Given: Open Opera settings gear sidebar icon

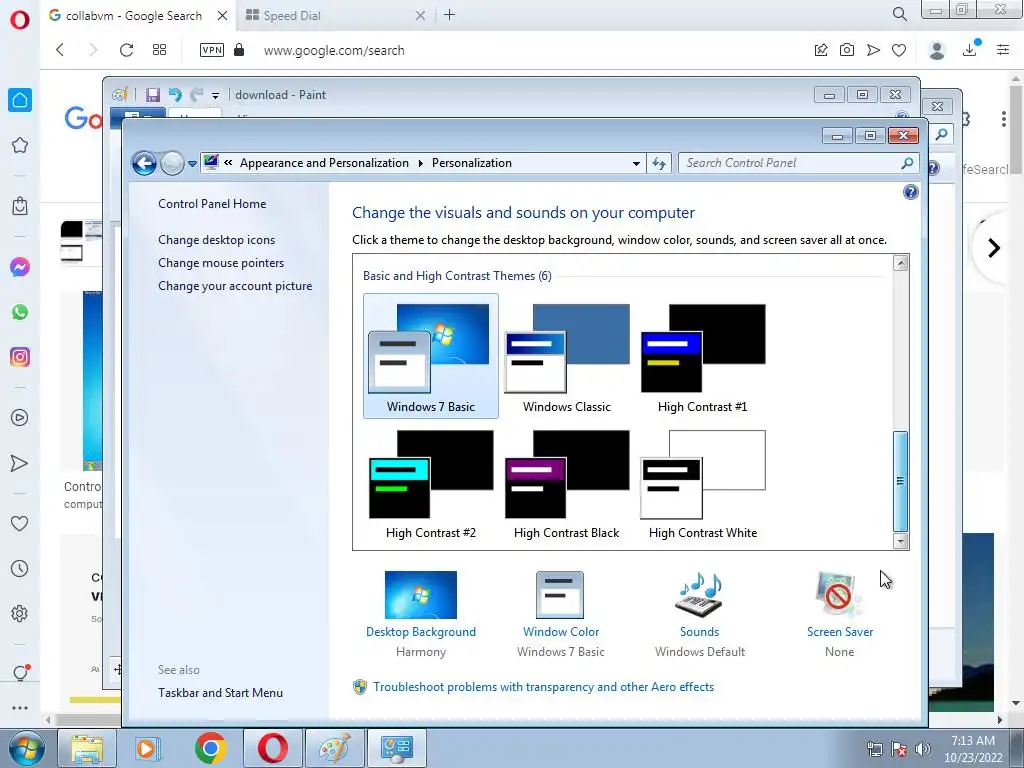Looking at the screenshot, I should click(20, 614).
